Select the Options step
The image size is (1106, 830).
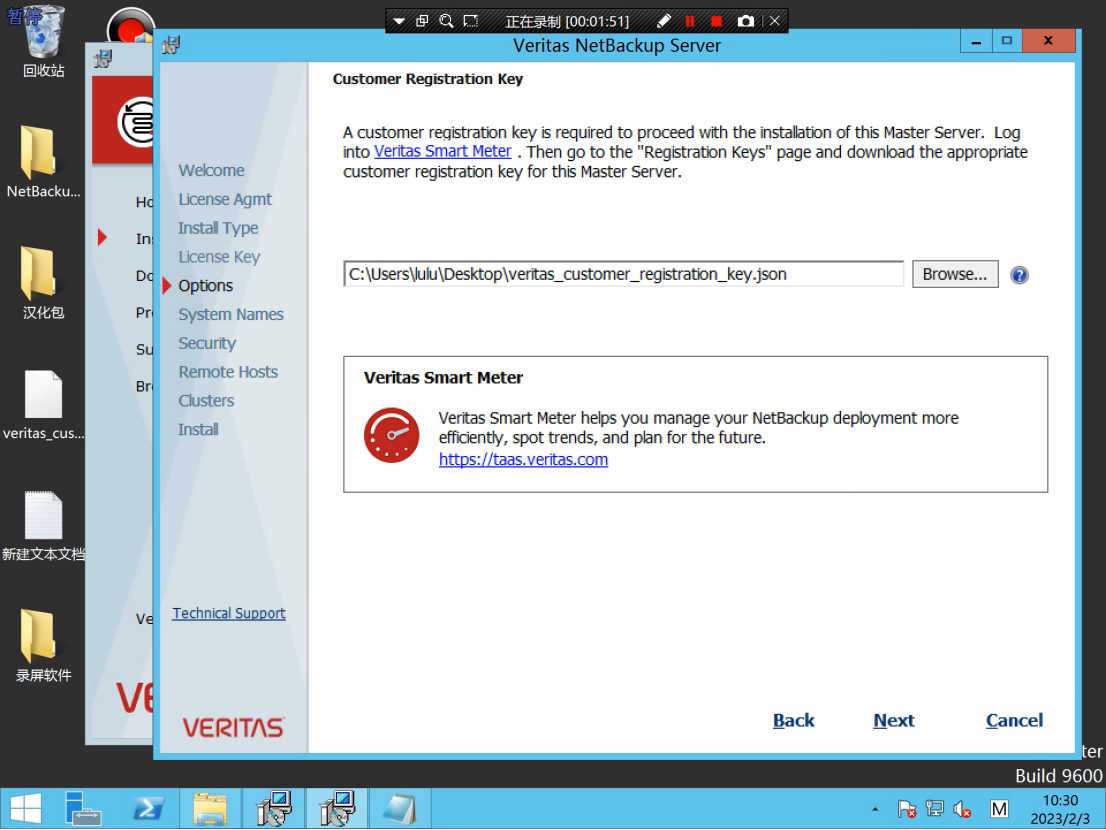coord(205,286)
